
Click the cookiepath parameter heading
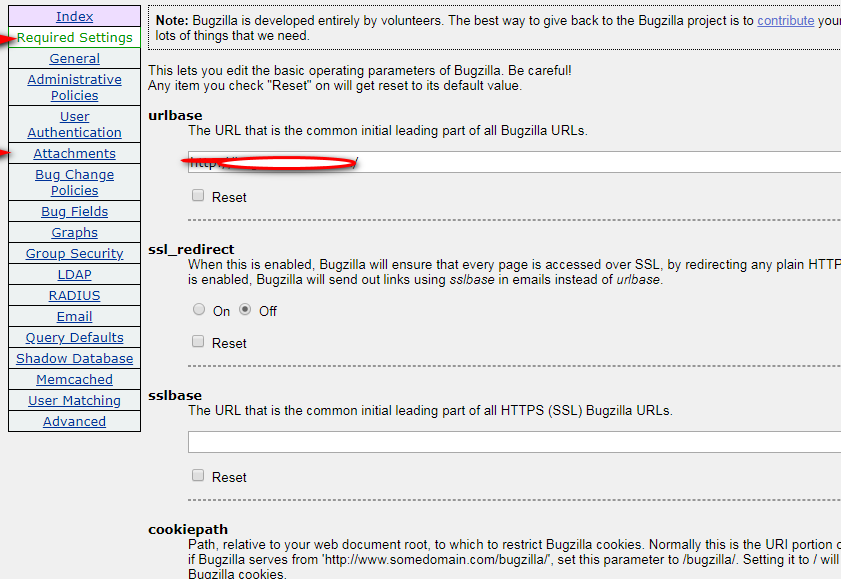(x=188, y=530)
